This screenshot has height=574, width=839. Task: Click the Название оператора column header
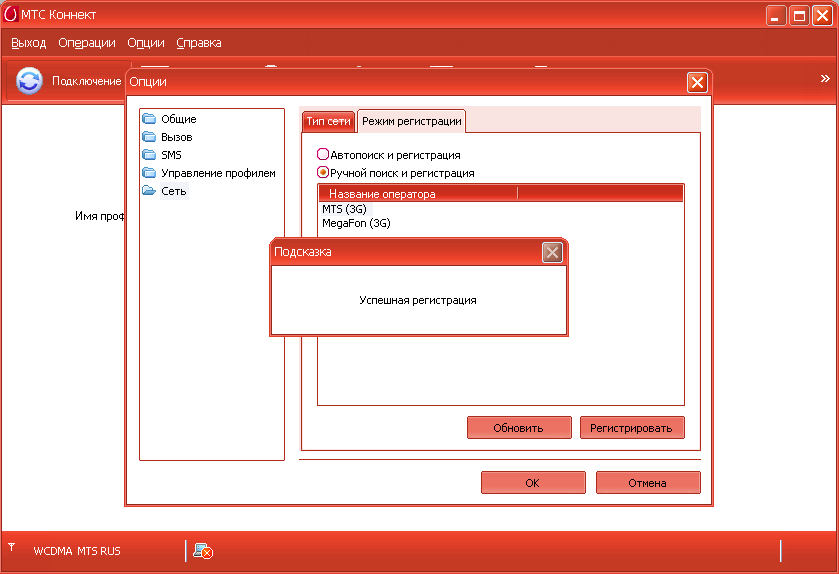point(418,194)
